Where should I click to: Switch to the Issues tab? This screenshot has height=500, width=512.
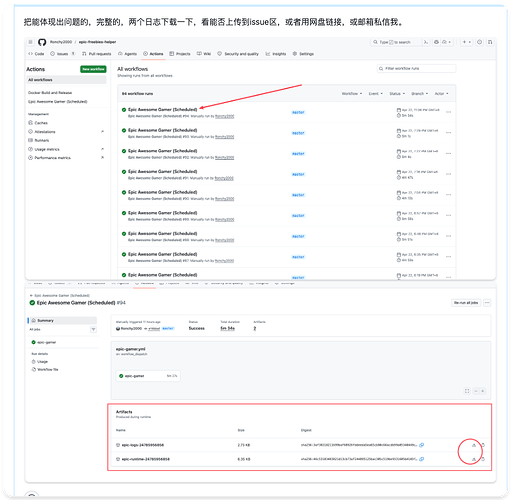pyautogui.click(x=62, y=54)
